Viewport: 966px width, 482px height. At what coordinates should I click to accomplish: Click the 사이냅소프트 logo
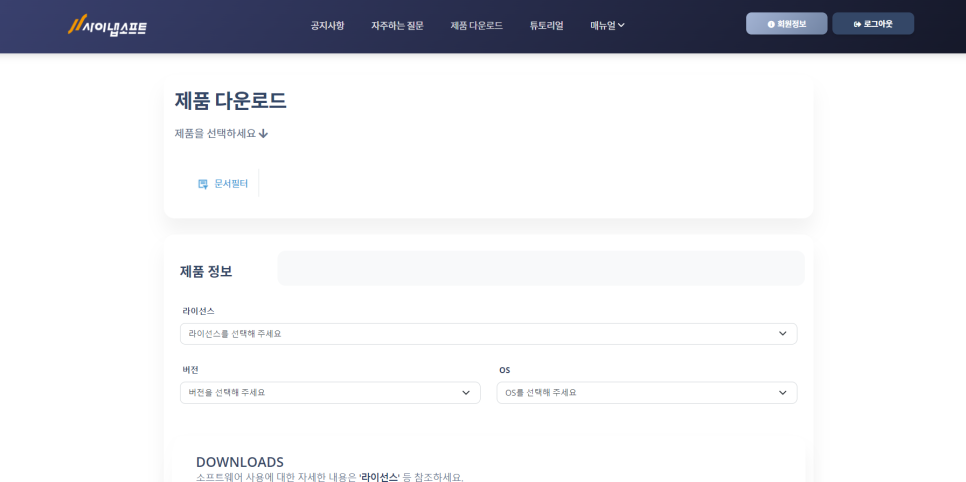107,26
